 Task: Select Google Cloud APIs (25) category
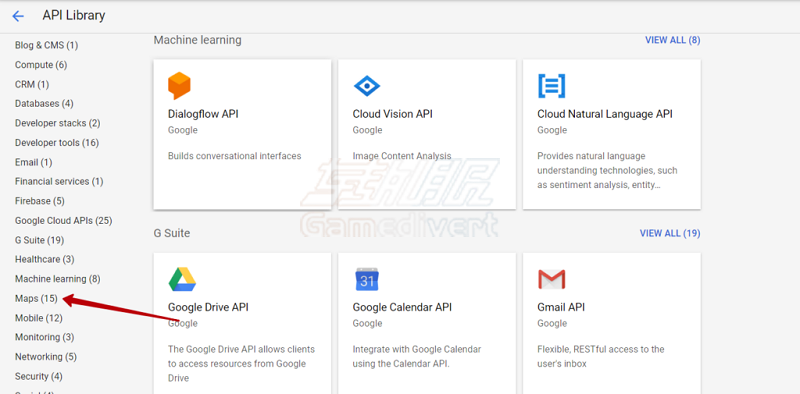(x=64, y=220)
